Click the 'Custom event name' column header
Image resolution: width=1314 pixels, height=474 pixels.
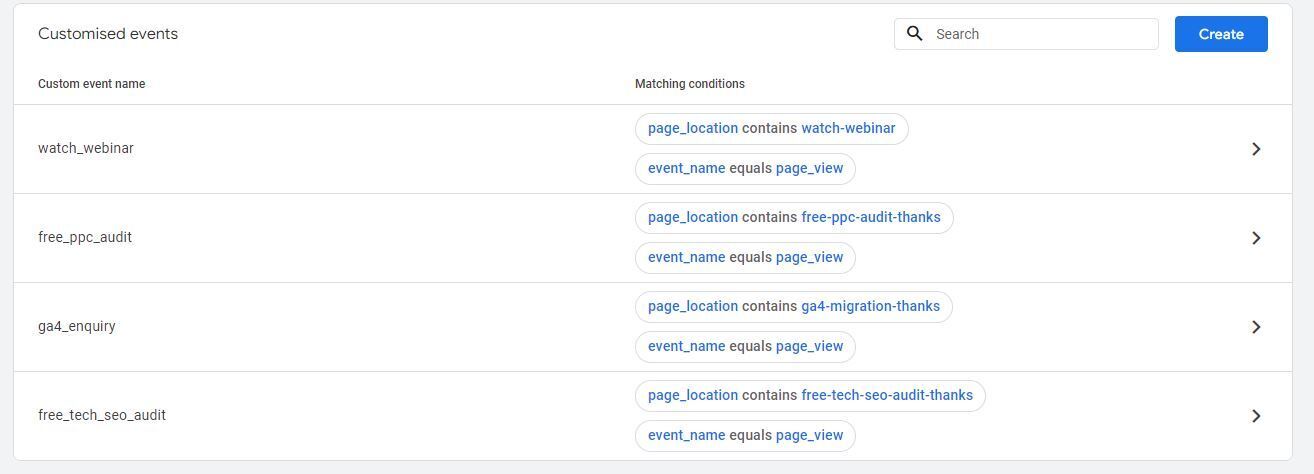click(91, 84)
